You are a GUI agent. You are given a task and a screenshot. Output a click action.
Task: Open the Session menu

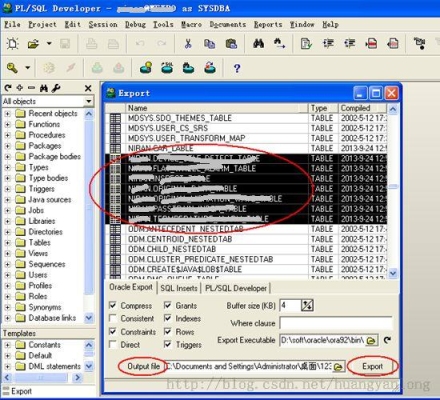(x=103, y=25)
